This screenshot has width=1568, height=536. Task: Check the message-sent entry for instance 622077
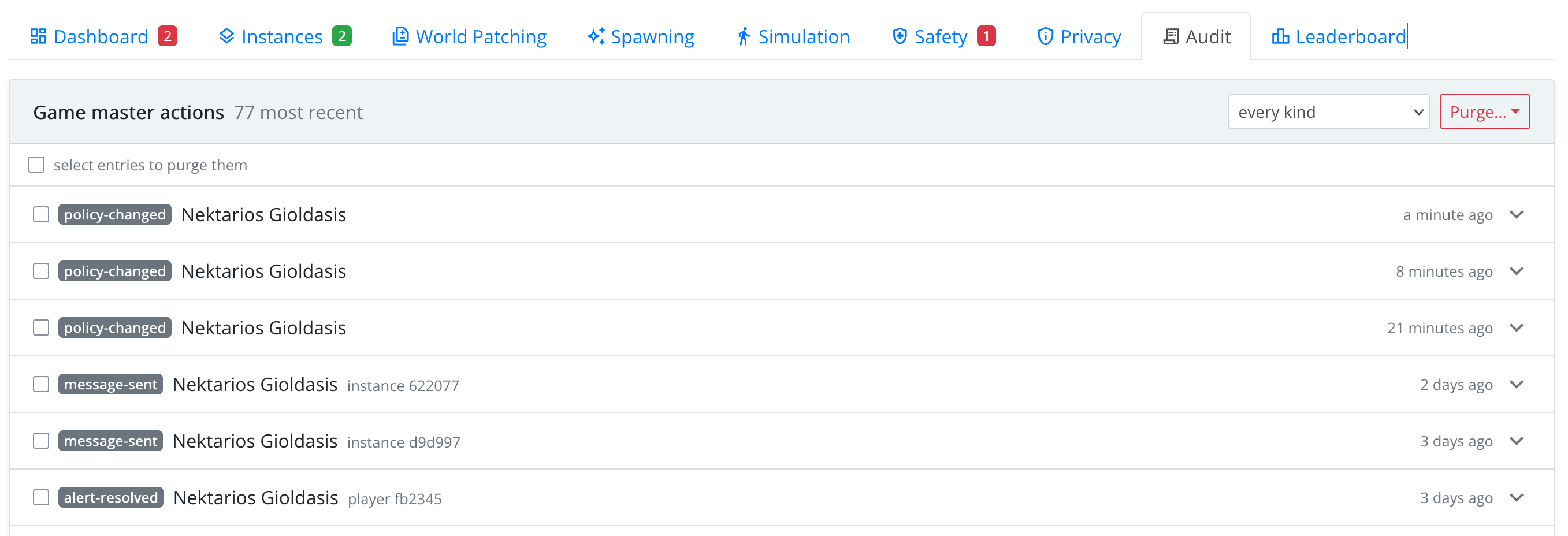pos(41,385)
